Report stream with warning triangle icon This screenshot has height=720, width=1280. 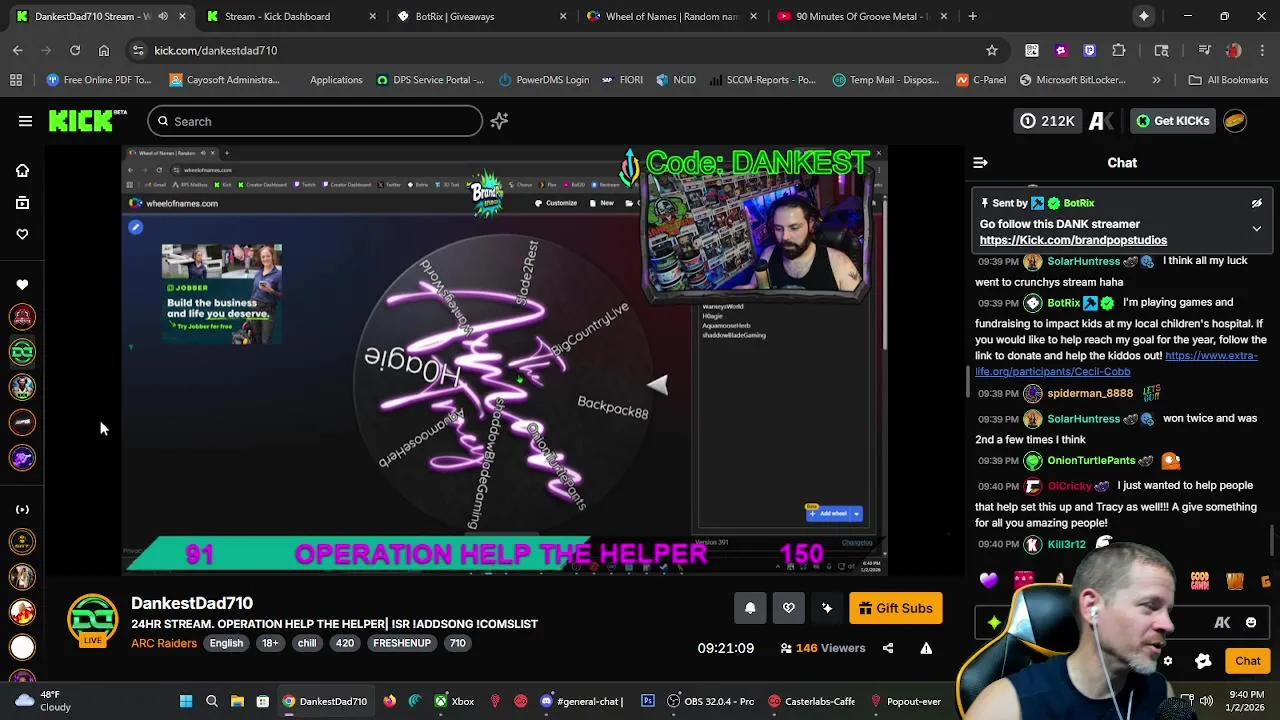pos(926,648)
